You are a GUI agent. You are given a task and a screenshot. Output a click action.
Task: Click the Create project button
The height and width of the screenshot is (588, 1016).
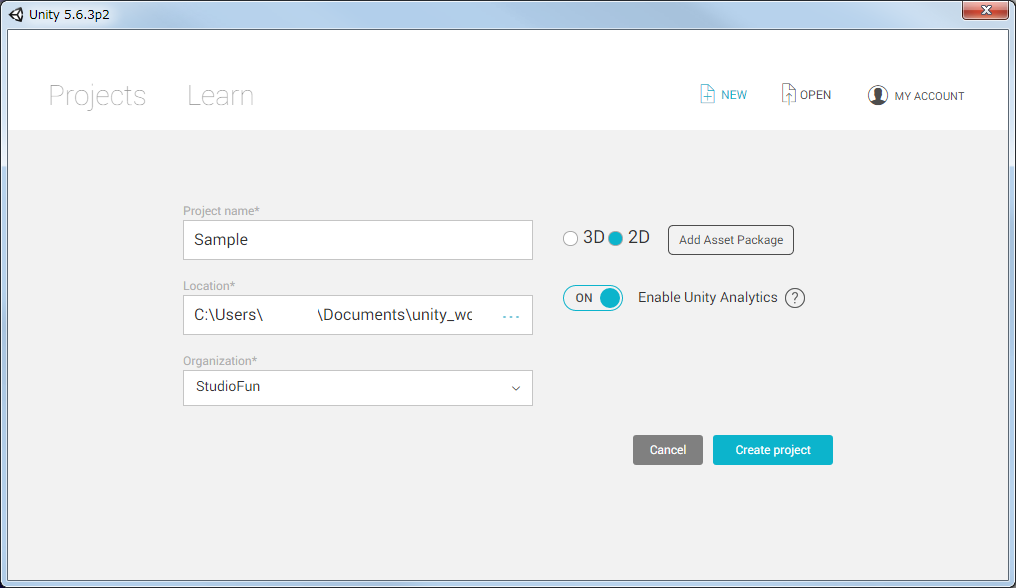coord(772,450)
